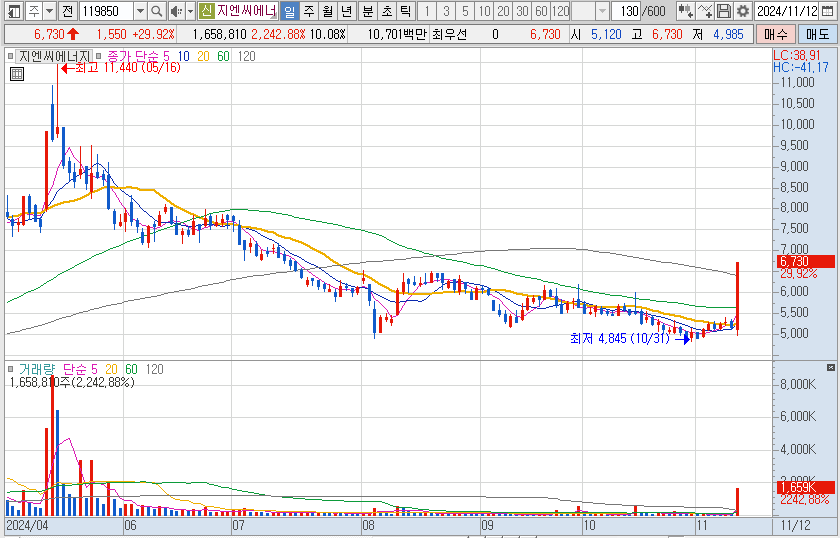
Task: Select the 일 daily chart tab
Action: (x=289, y=11)
